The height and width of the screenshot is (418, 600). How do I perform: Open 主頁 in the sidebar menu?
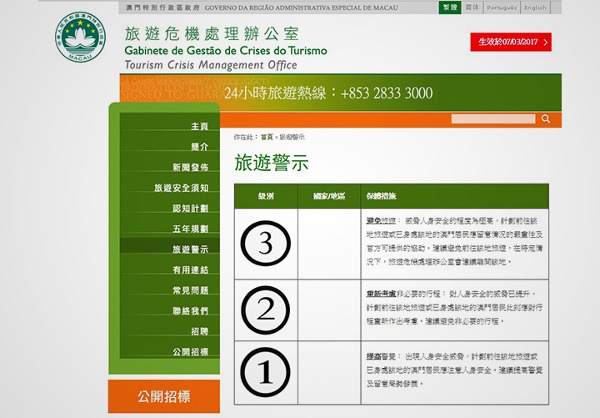(200, 126)
